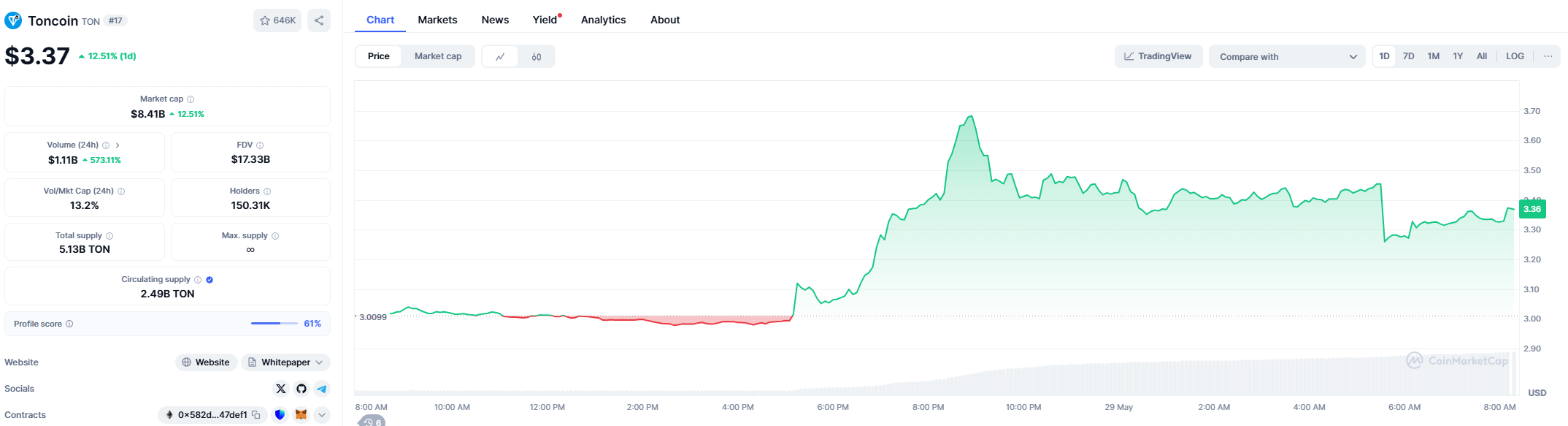Toggle LOG scale on chart
The width and height of the screenshot is (1568, 426).
click(x=1515, y=56)
